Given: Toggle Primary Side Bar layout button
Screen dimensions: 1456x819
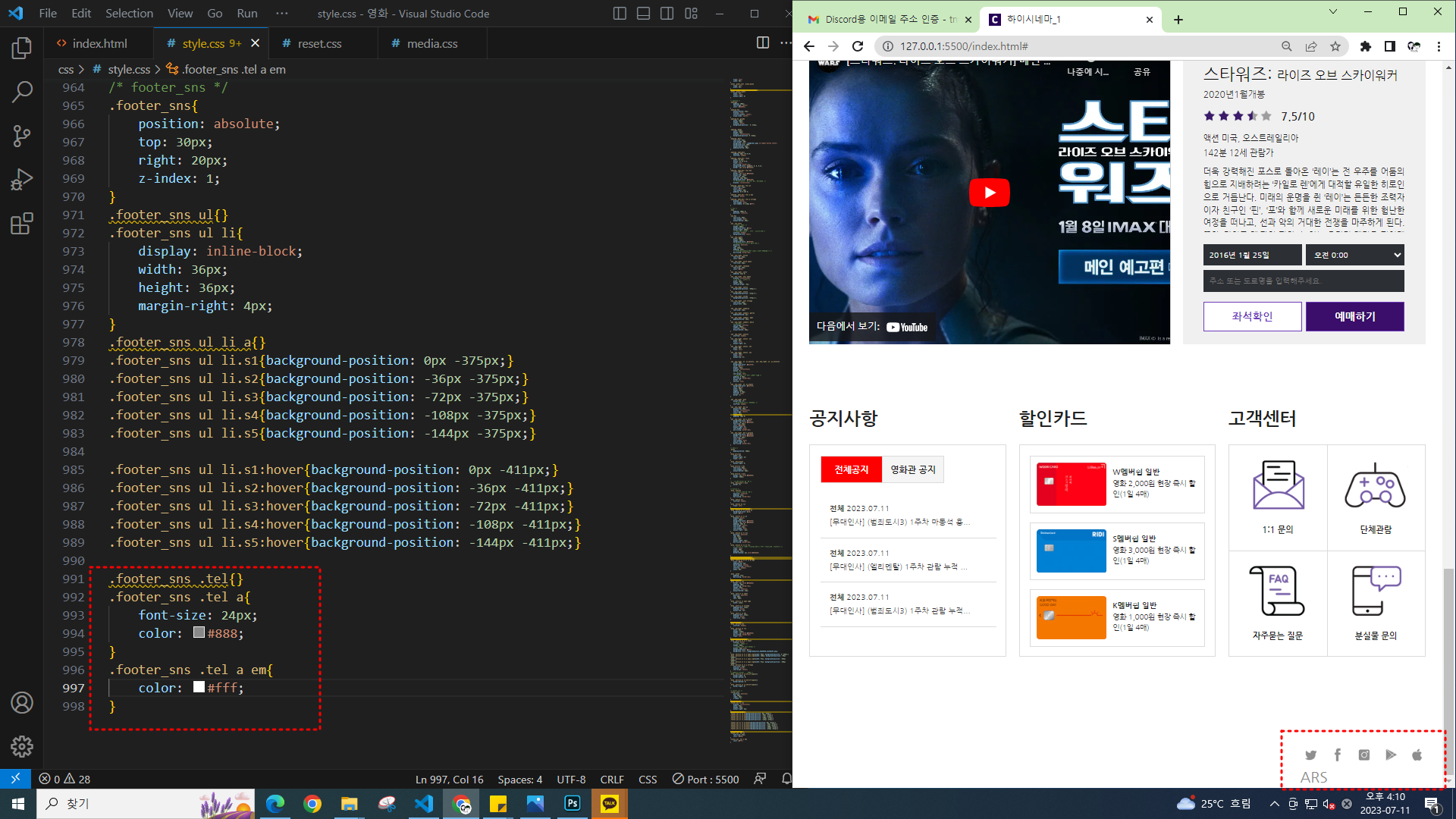Looking at the screenshot, I should click(x=620, y=14).
